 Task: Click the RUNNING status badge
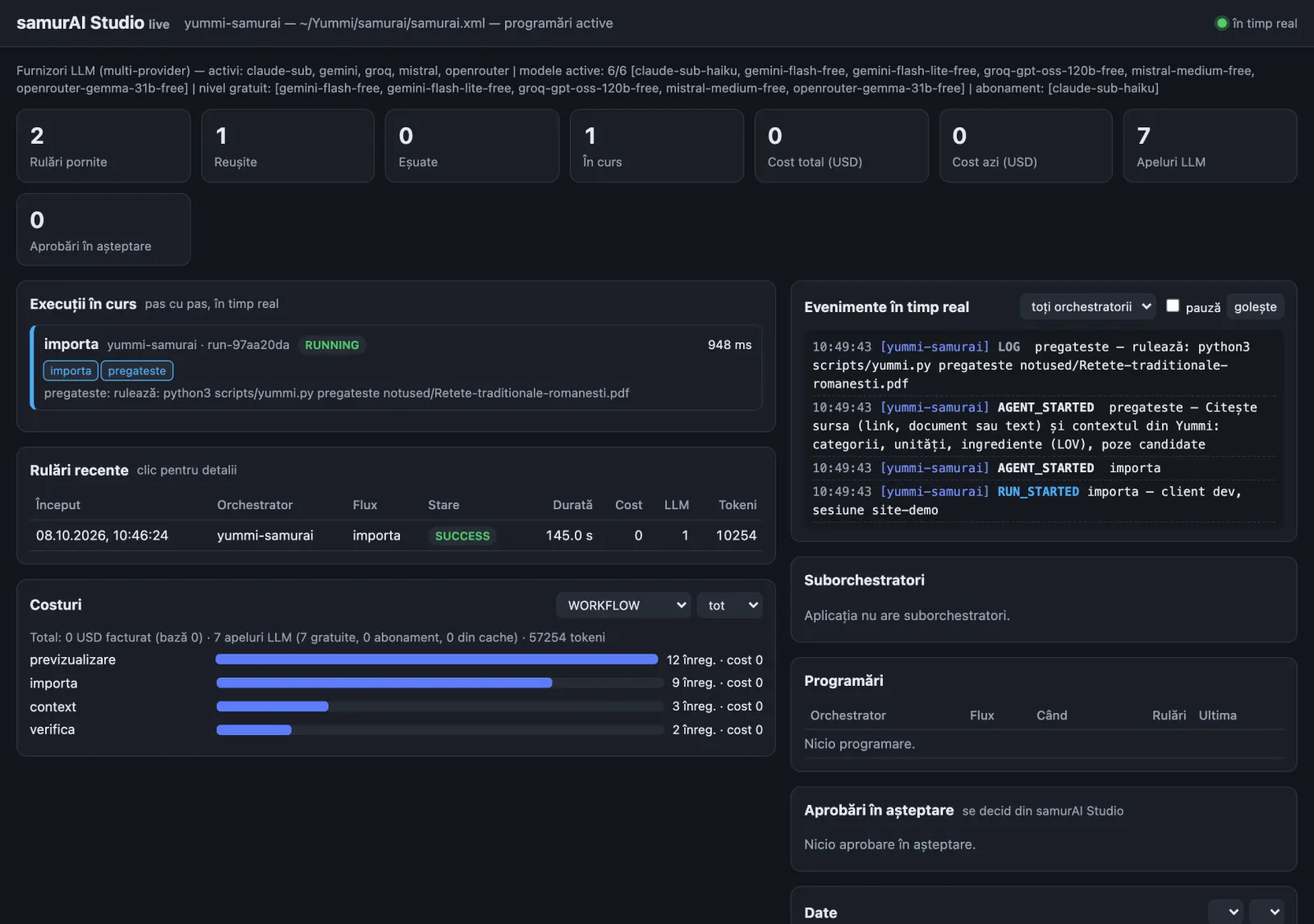[x=332, y=345]
